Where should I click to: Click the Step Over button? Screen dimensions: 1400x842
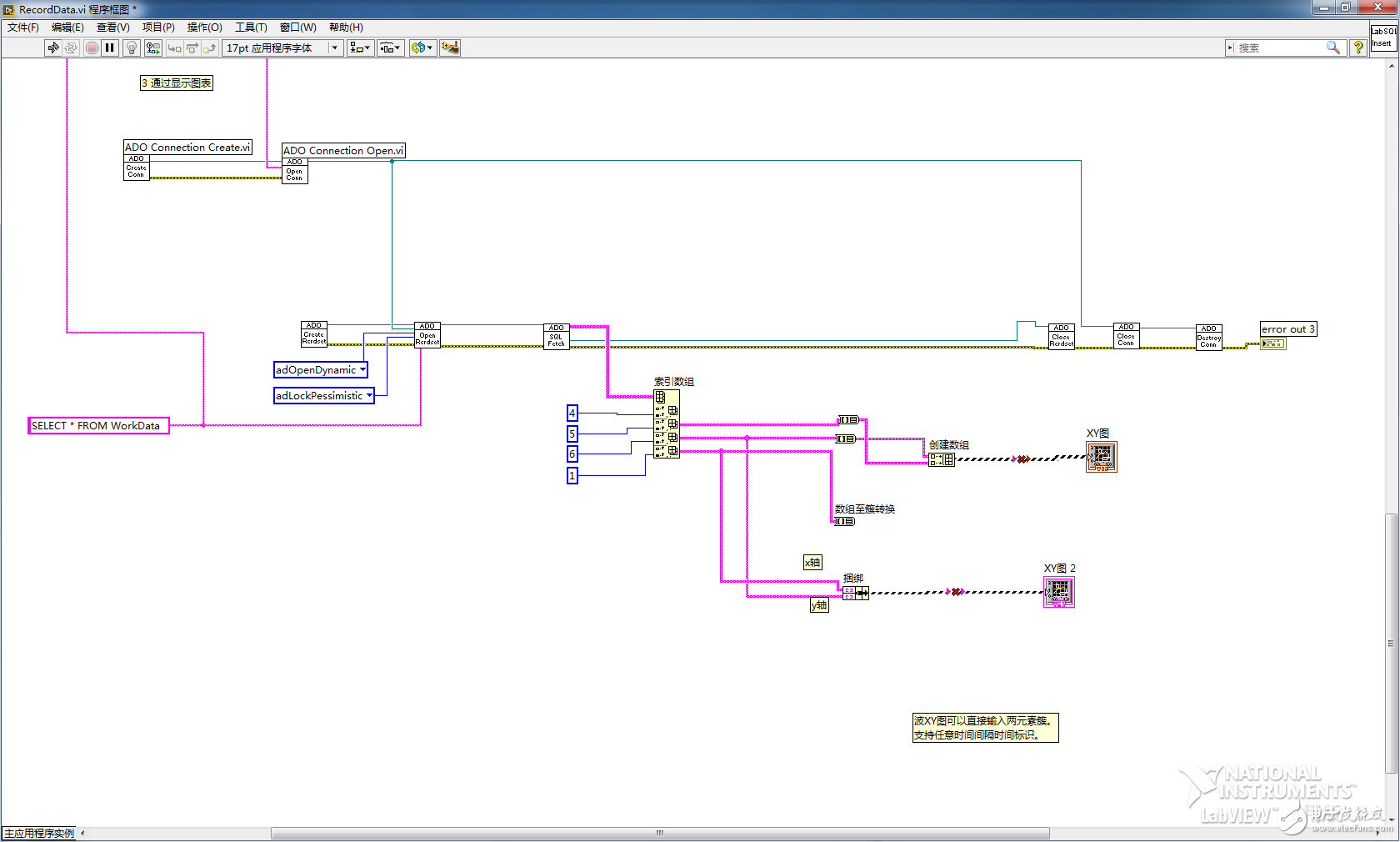[x=192, y=48]
